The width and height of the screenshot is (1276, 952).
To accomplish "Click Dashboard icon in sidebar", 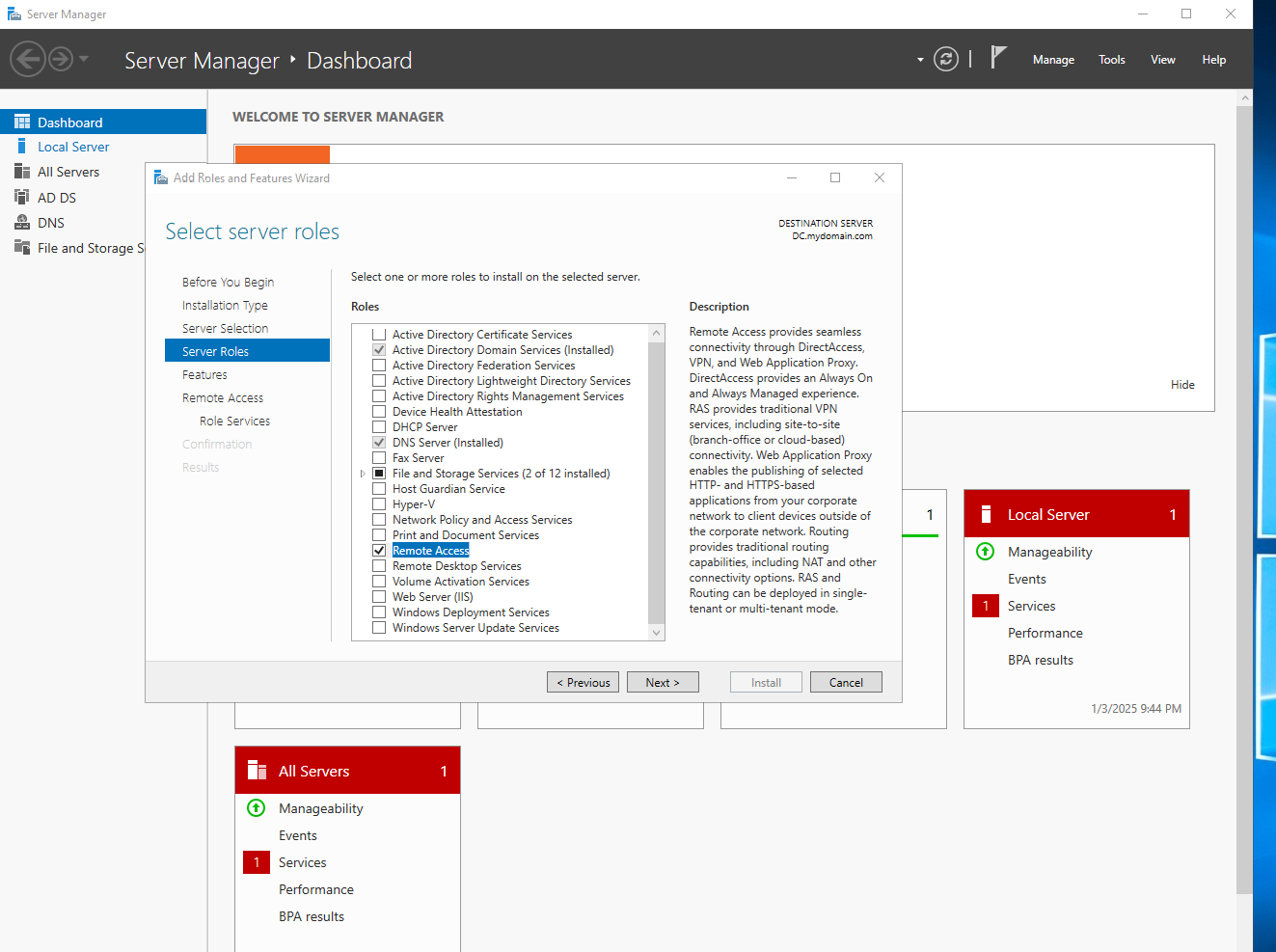I will 22,122.
